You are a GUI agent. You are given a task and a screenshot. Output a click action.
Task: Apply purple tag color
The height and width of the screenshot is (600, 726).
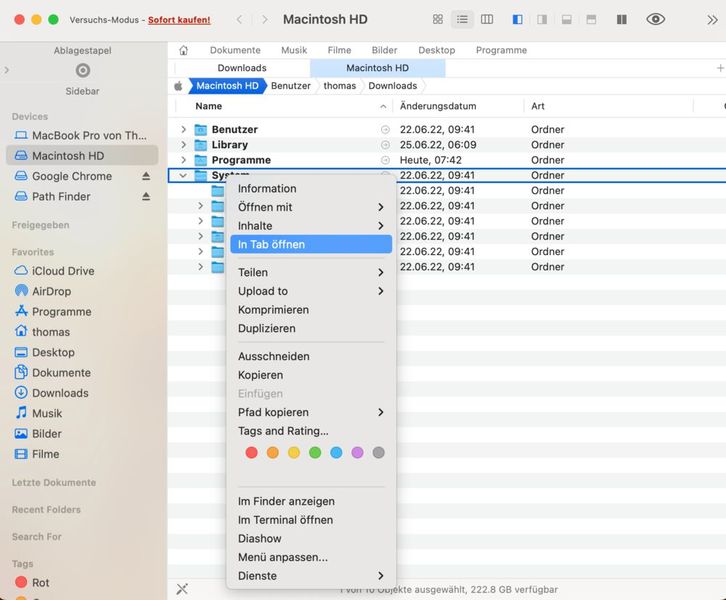tap(357, 452)
